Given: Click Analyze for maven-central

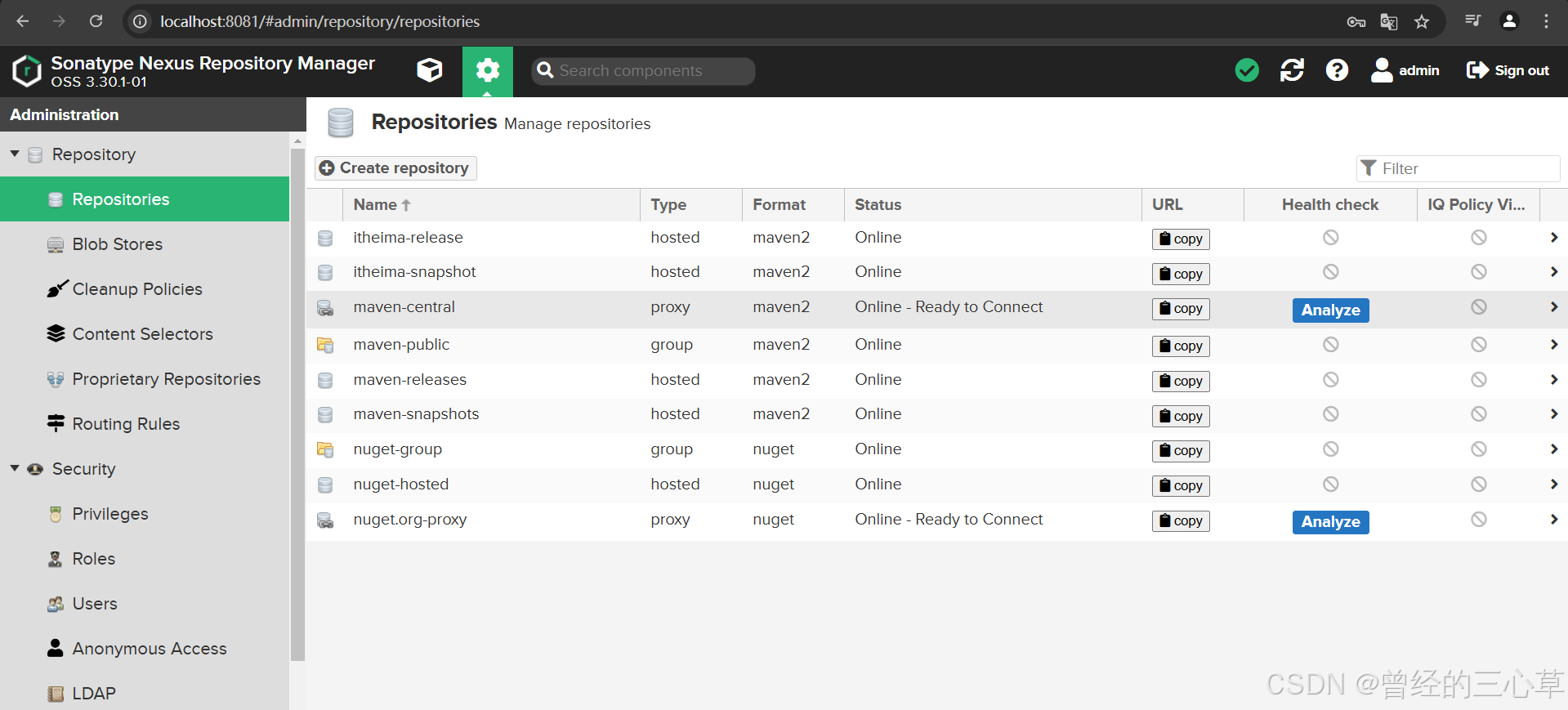Looking at the screenshot, I should pos(1330,310).
